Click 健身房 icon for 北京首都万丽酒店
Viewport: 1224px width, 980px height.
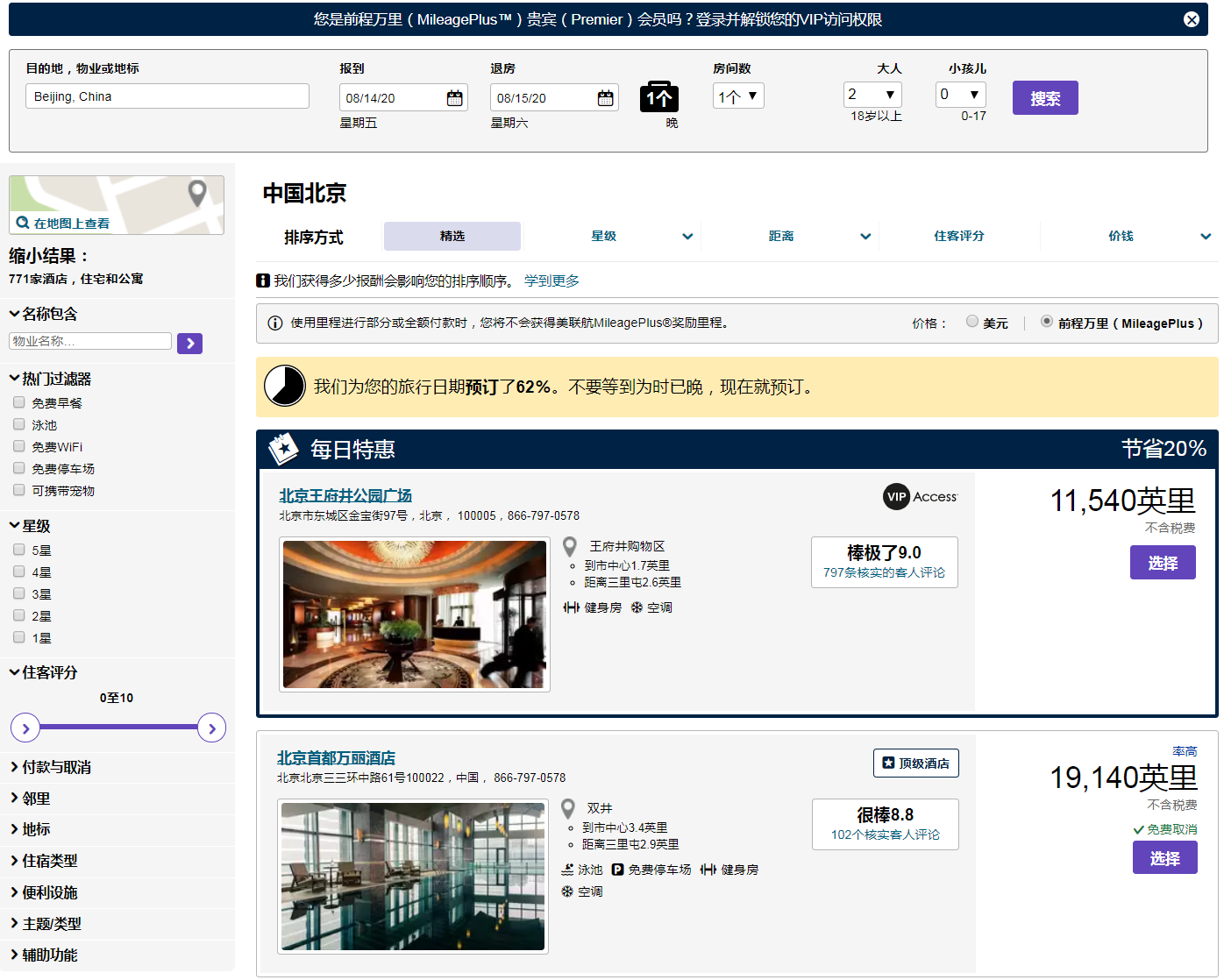pyautogui.click(x=708, y=870)
